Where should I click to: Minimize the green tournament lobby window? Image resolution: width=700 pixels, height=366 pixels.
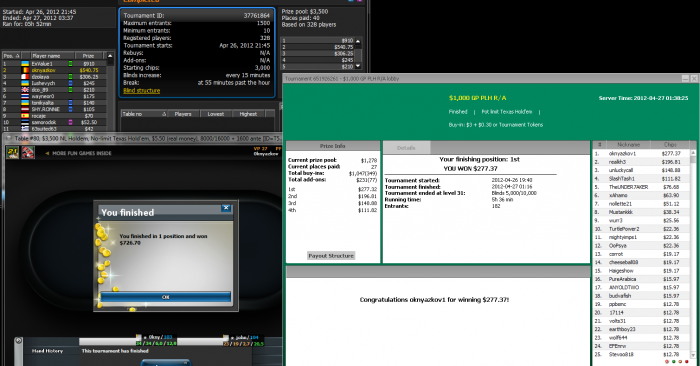coord(685,79)
